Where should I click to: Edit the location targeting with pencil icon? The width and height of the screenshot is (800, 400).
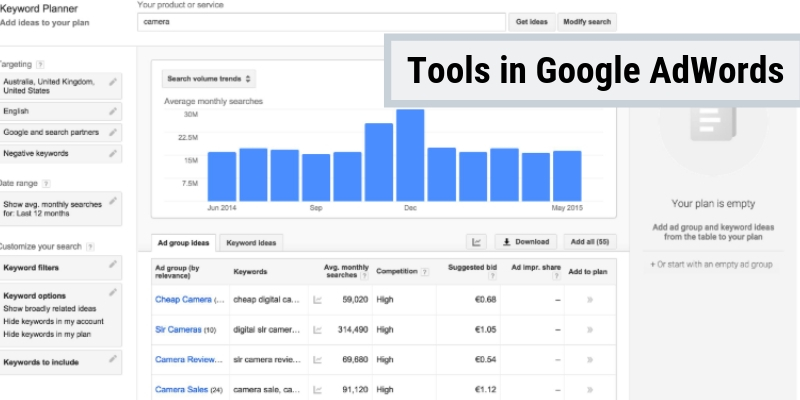[x=113, y=81]
